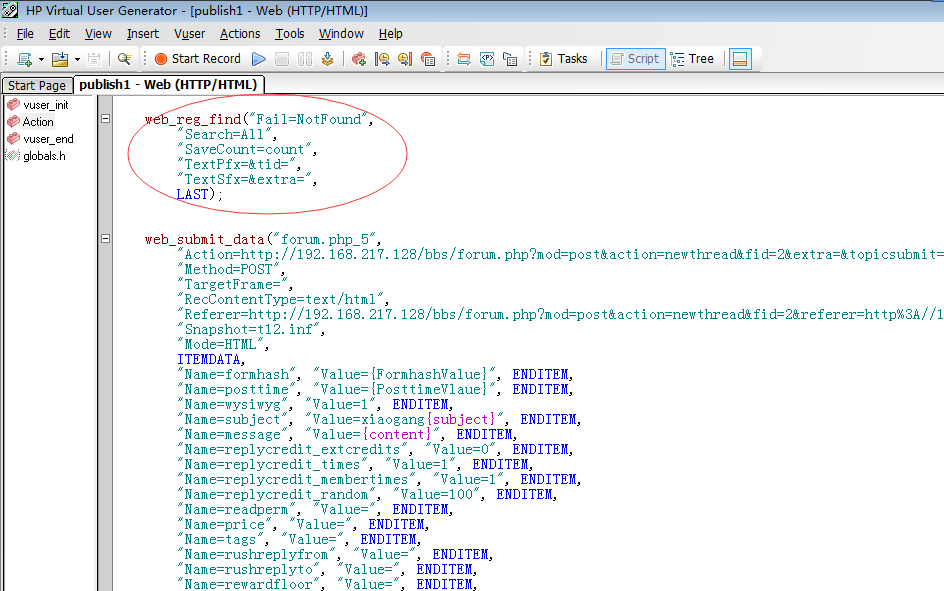Click the "TextSfx=&extra=" line

247,179
